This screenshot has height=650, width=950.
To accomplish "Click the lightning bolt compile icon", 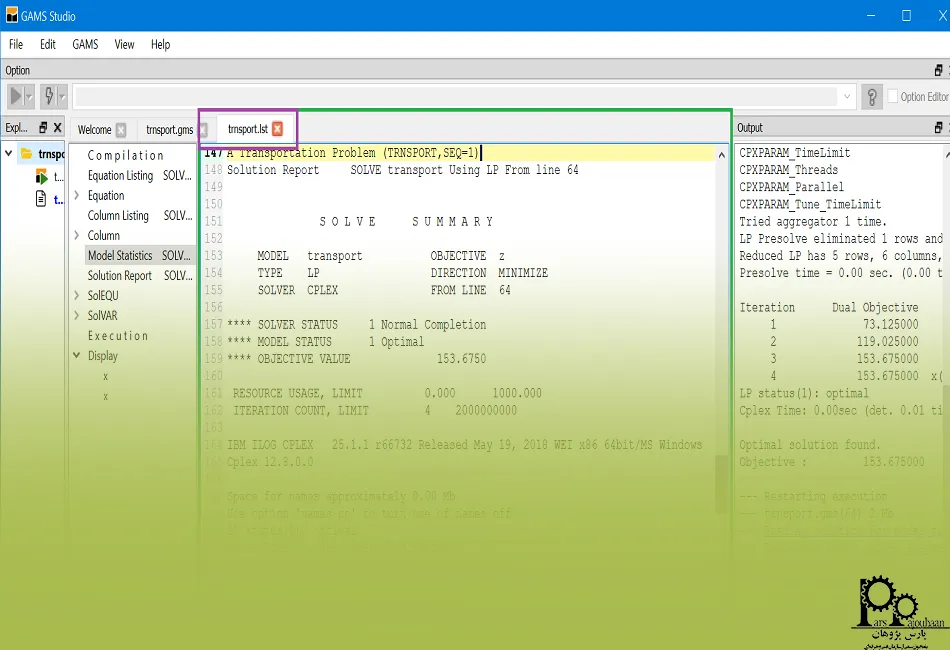I will click(49, 96).
